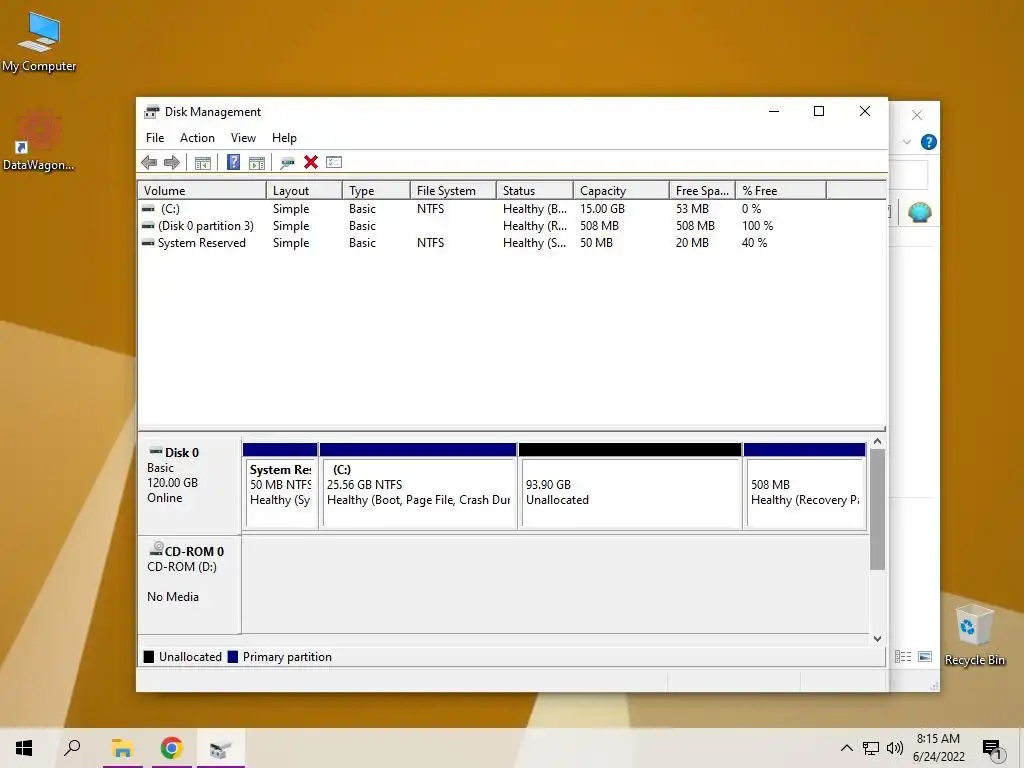Viewport: 1024px width, 768px height.
Task: Click the CD-ROM 0 (D:) No Media label
Action: coord(189,585)
